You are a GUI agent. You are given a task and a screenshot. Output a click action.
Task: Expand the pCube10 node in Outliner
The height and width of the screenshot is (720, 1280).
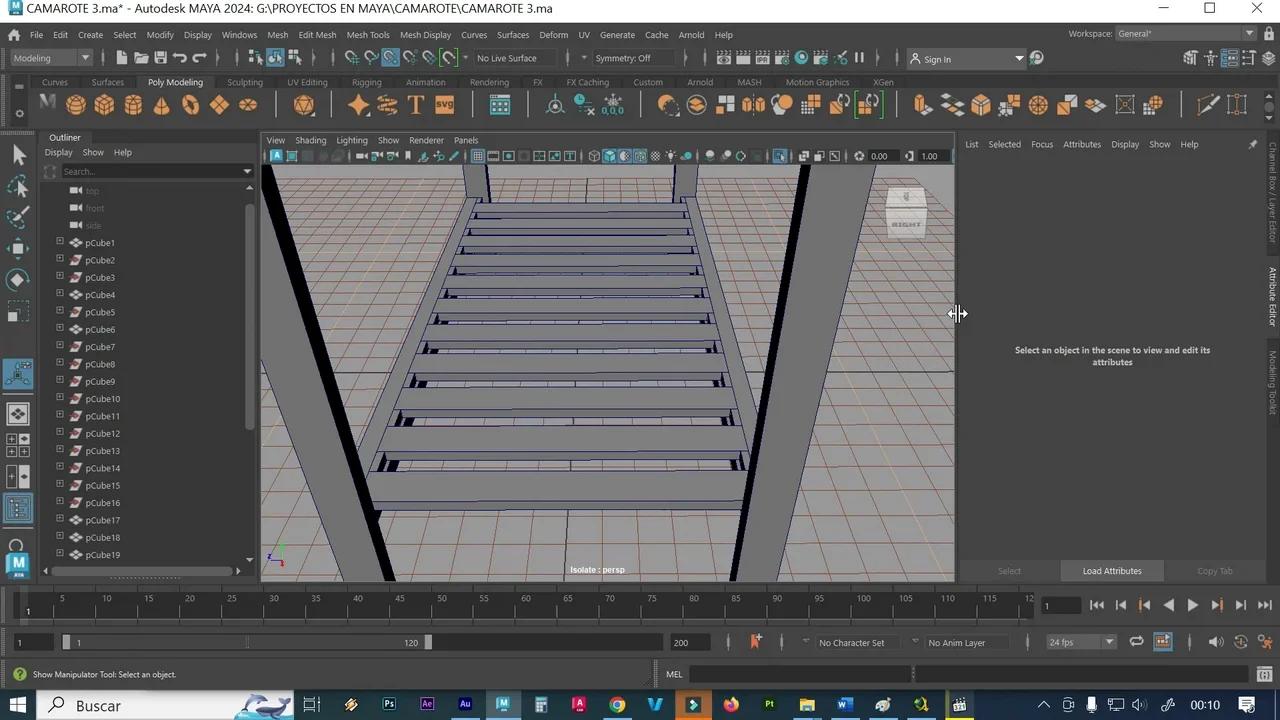(60, 398)
